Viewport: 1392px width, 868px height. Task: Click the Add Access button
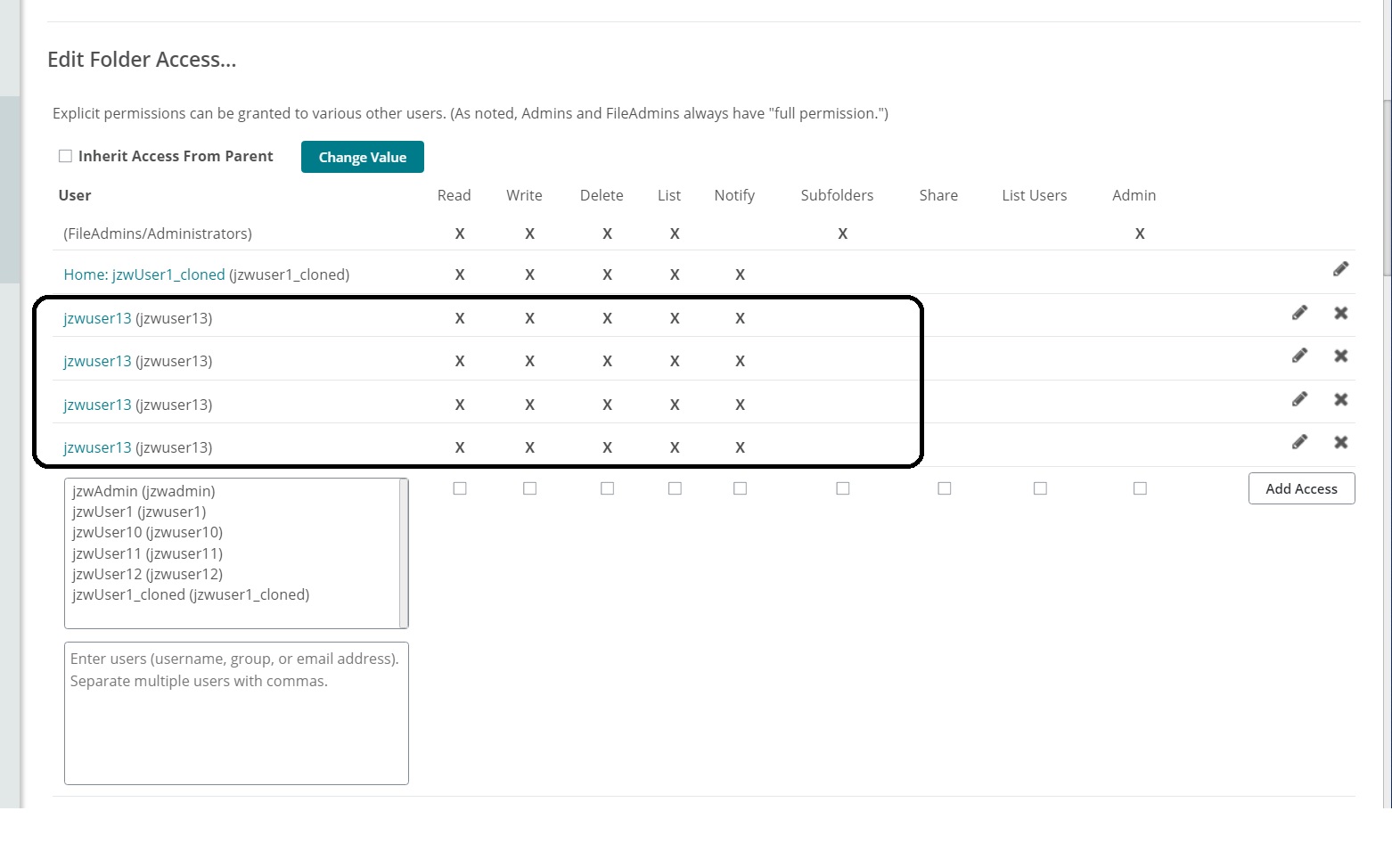coord(1301,488)
